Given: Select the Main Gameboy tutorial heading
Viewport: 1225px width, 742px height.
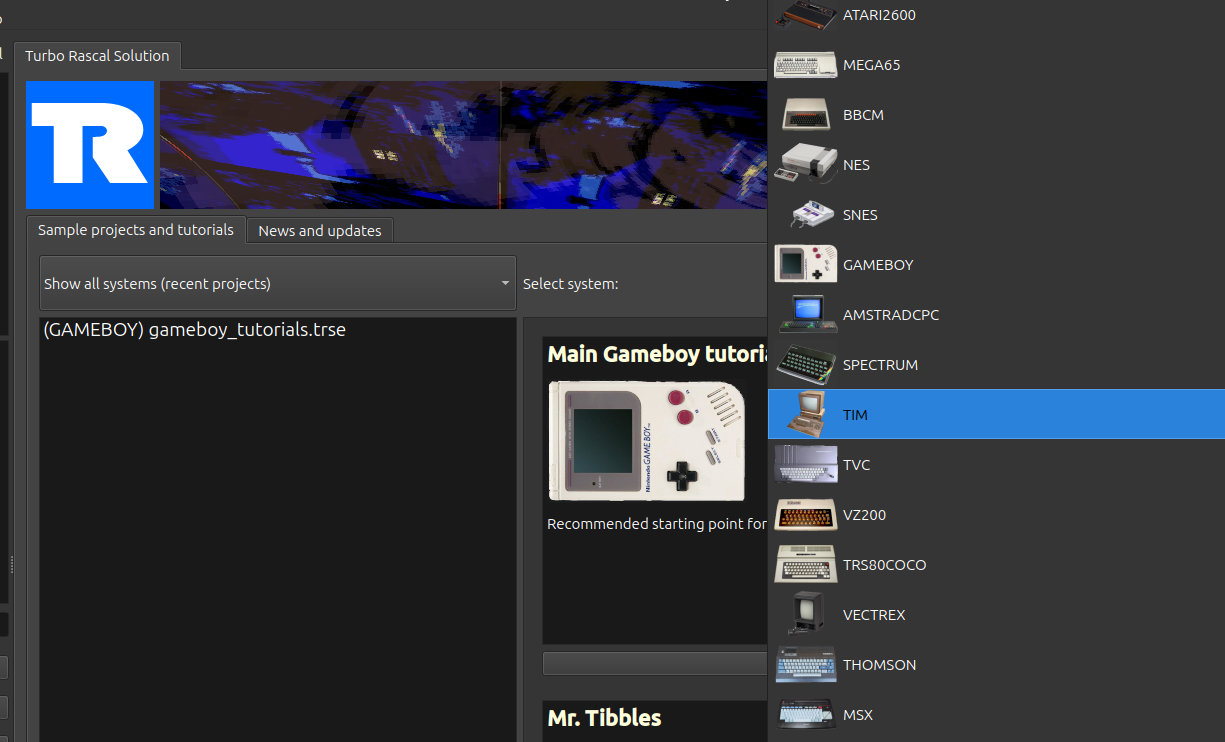Looking at the screenshot, I should coord(657,354).
